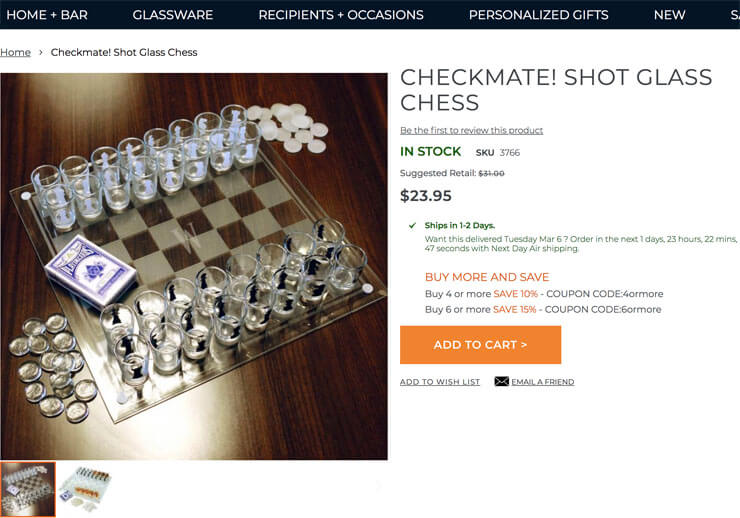Click 'Be the first to review this product'
Image resolution: width=740 pixels, height=518 pixels.
point(471,130)
